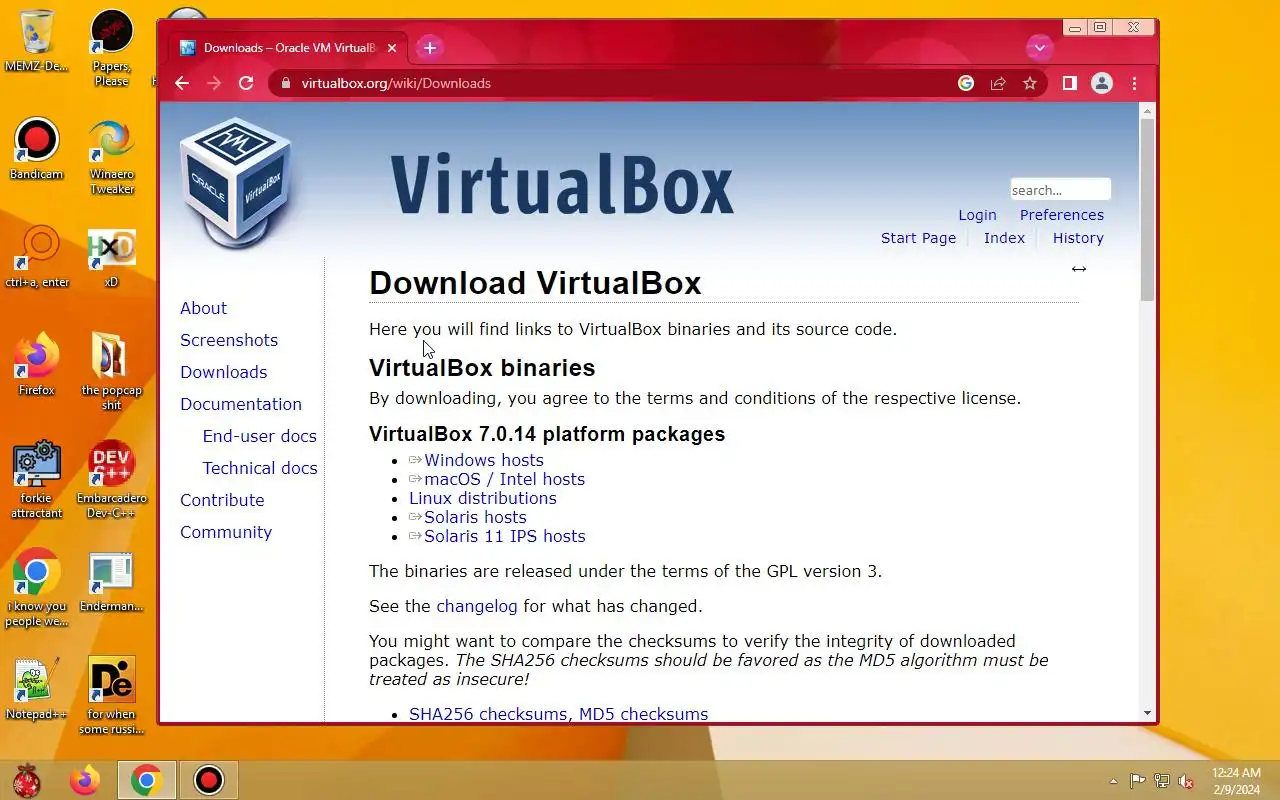1280x800 pixels.
Task: Click the page vertical scrollbar thumb
Action: click(1147, 209)
